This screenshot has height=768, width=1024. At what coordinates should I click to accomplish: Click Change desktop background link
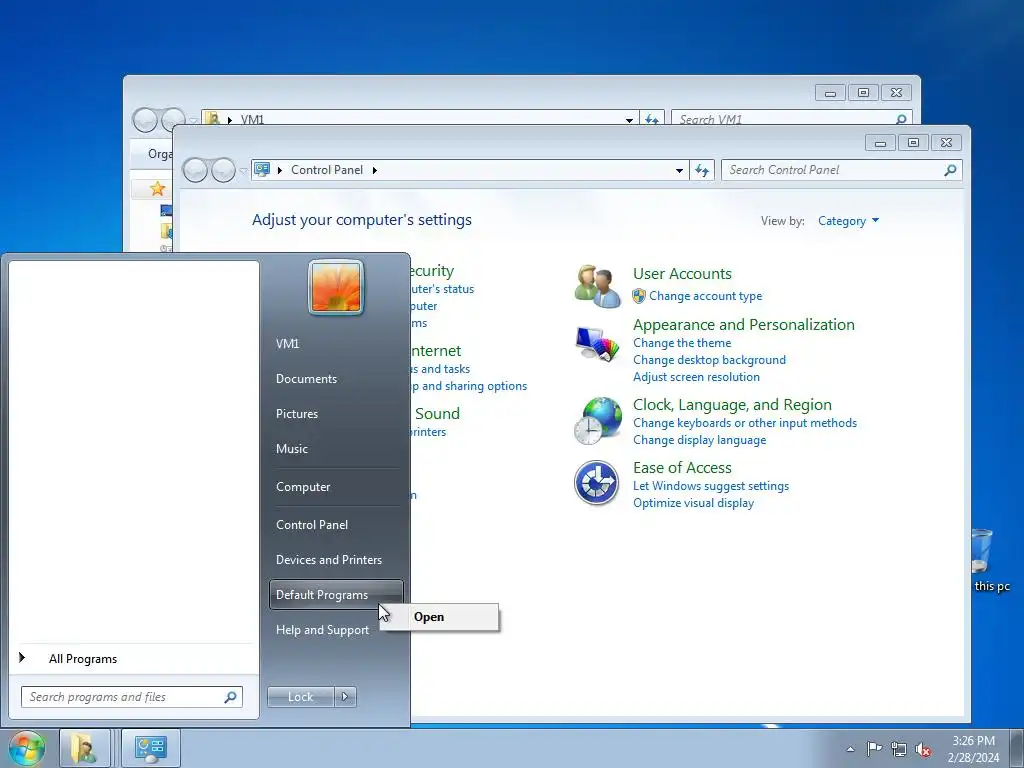pyautogui.click(x=709, y=360)
